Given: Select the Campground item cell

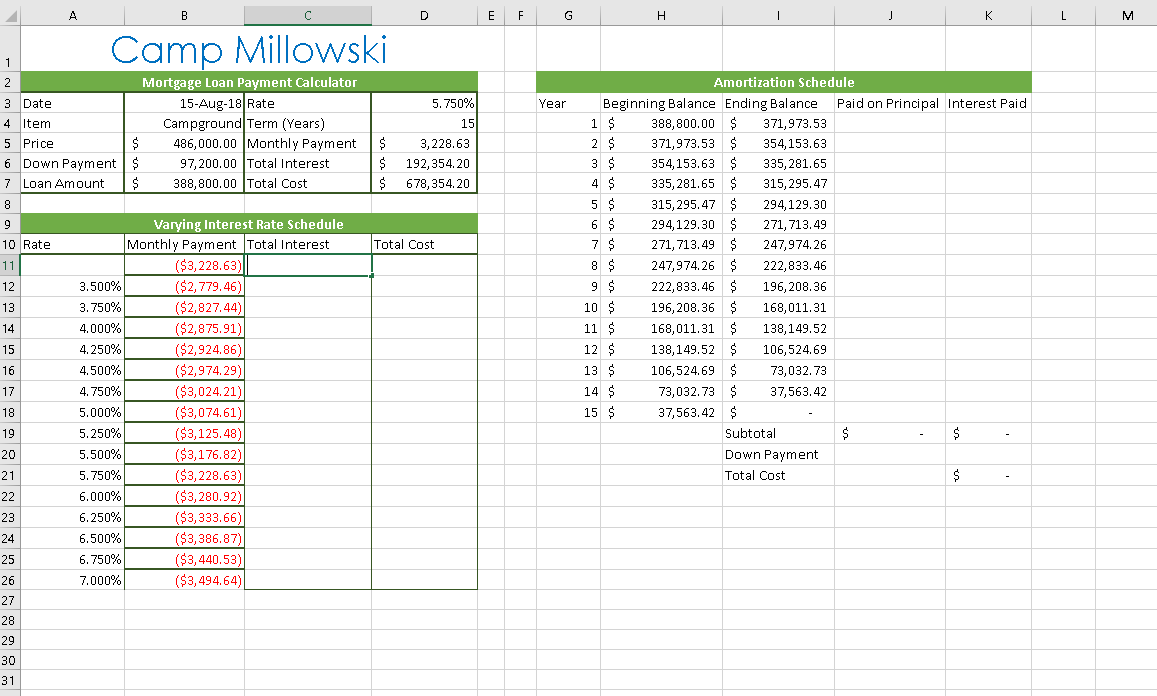Looking at the screenshot, I should [184, 123].
